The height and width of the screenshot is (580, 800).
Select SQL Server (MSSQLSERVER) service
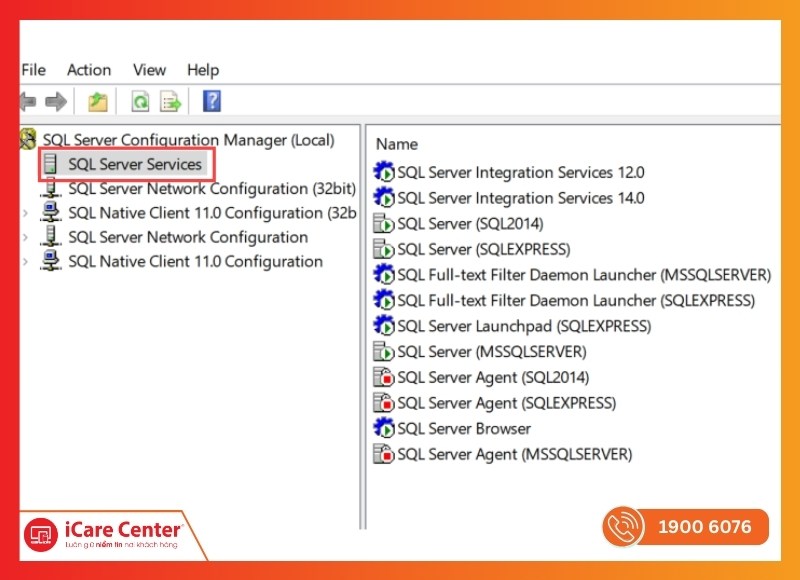pos(491,351)
